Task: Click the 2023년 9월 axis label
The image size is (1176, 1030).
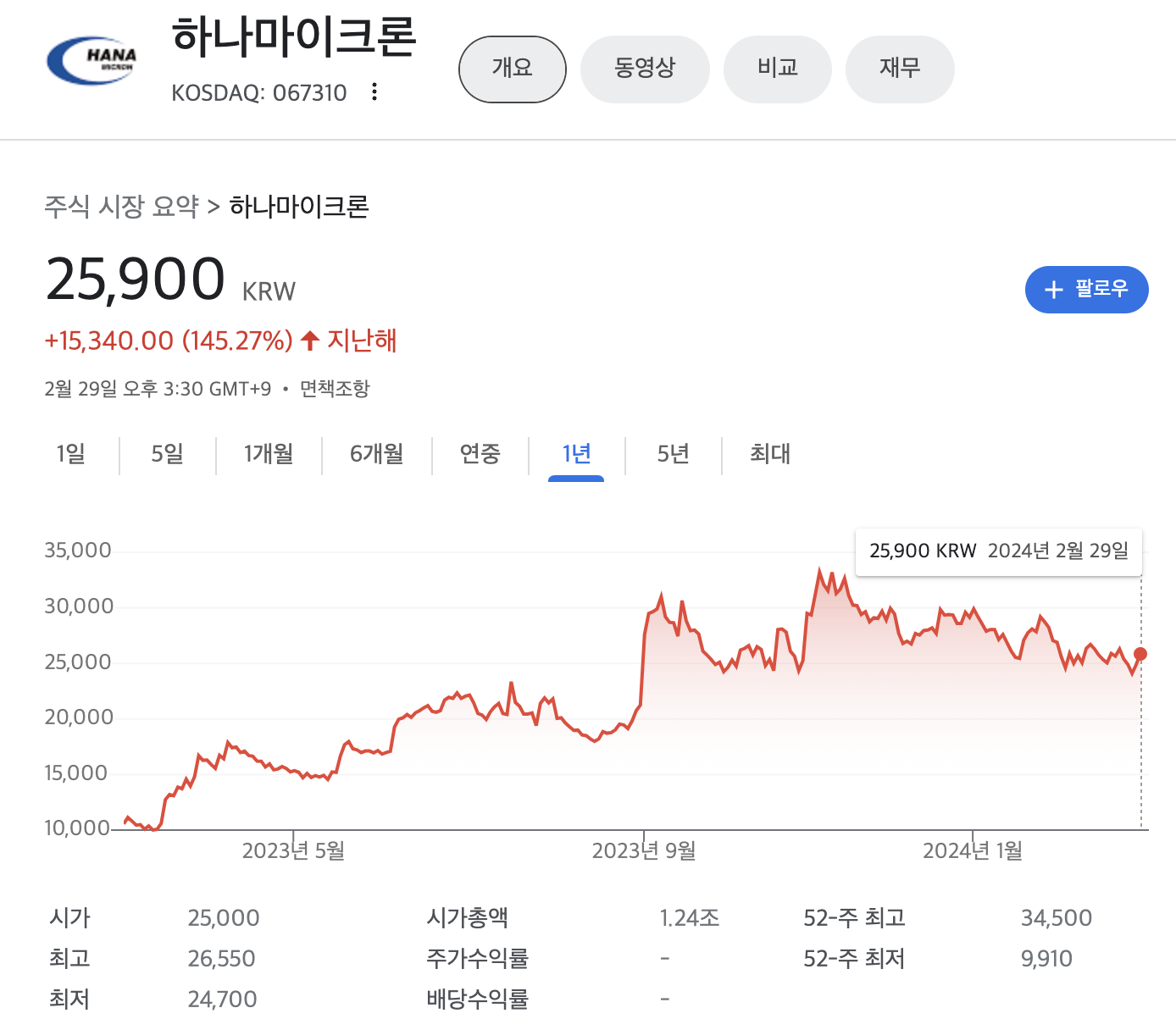Action: click(x=644, y=850)
